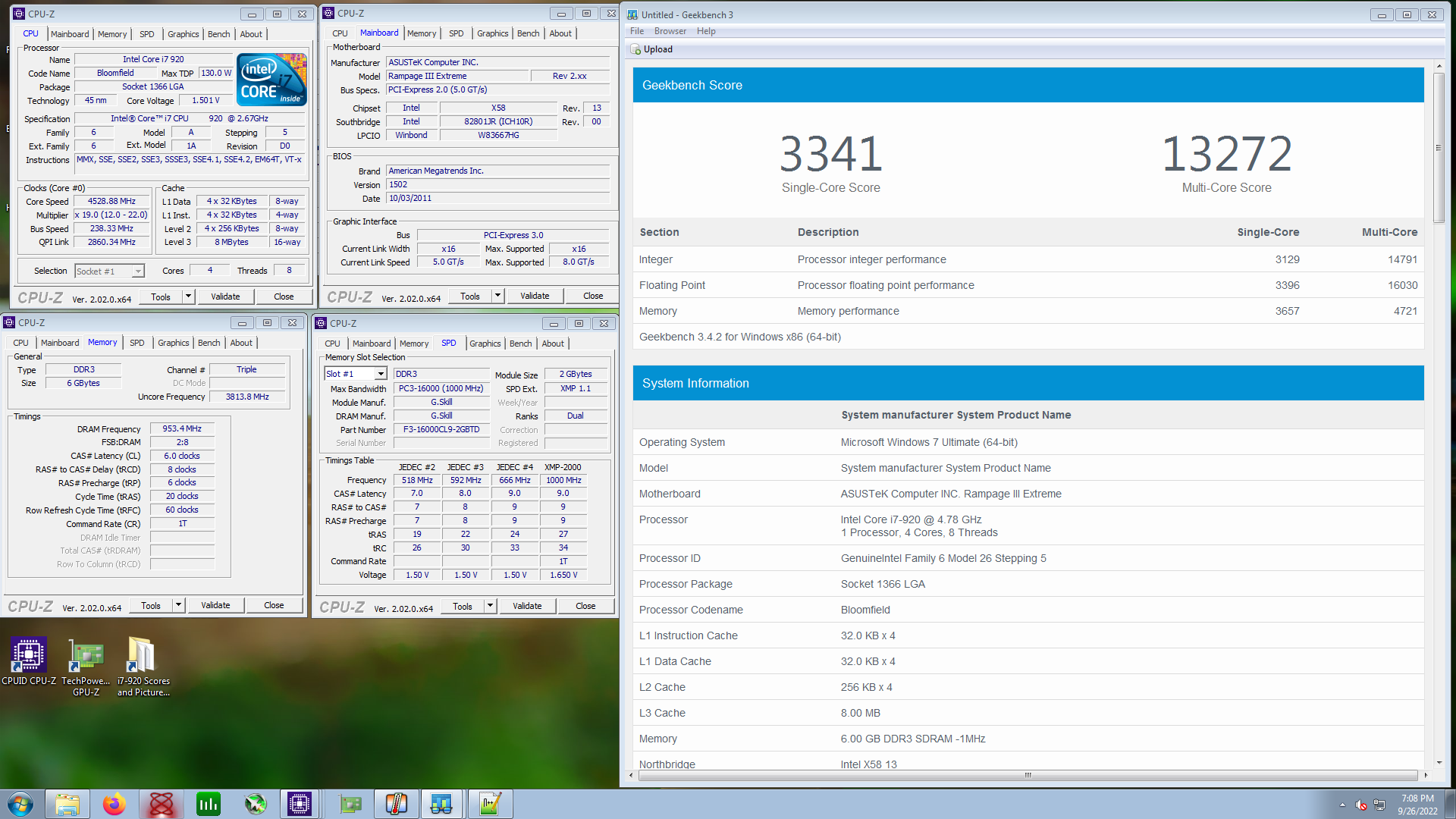This screenshot has height=819, width=1456.
Task: Click the clock showing 7:08 PM
Action: tap(1417, 799)
